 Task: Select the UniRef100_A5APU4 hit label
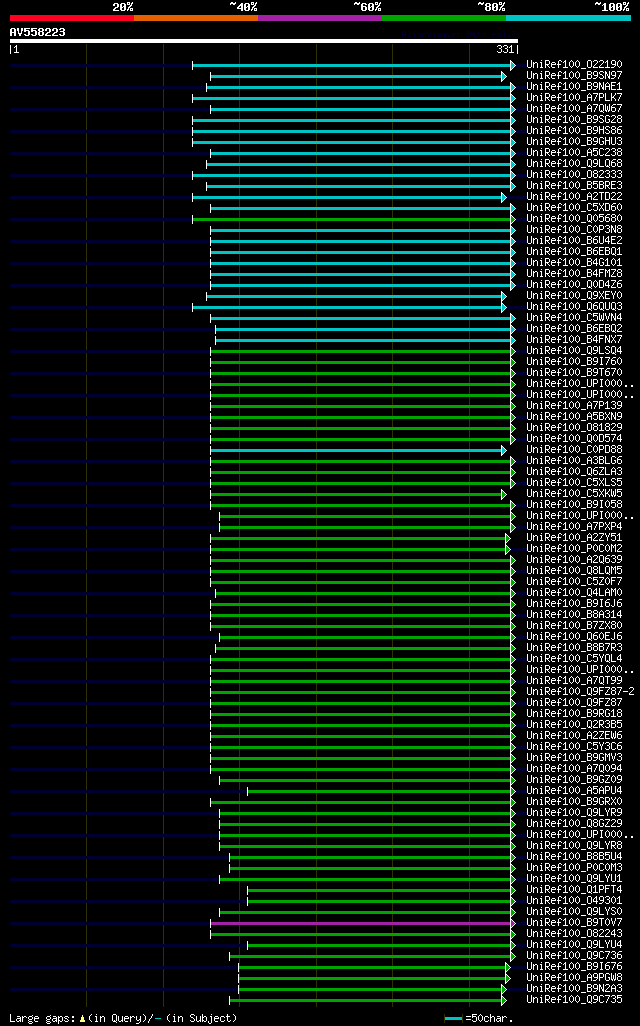[574, 790]
